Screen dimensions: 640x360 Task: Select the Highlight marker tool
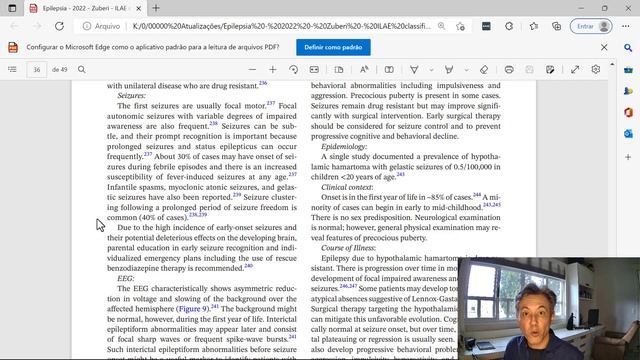point(449,70)
